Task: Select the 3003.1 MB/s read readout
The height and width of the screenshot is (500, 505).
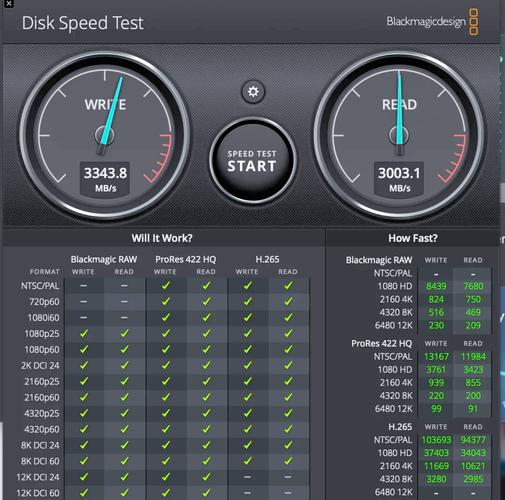Action: coord(399,179)
